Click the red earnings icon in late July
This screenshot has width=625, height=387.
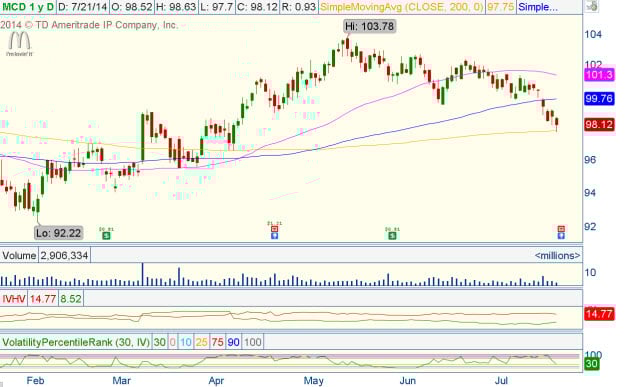pyautogui.click(x=561, y=229)
